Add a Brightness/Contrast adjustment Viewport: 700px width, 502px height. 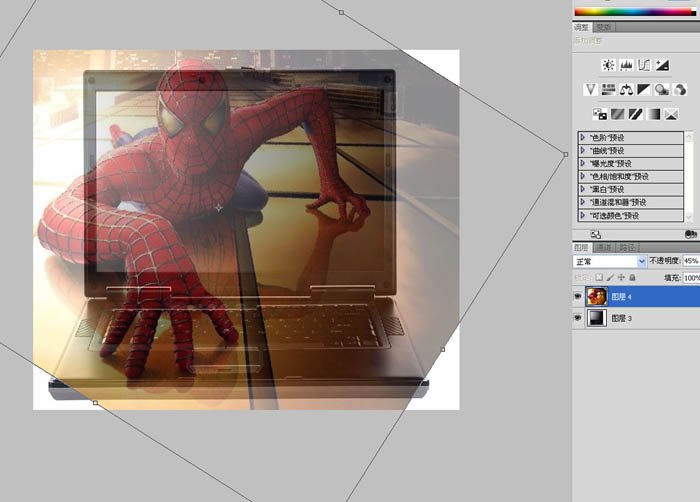(x=608, y=65)
